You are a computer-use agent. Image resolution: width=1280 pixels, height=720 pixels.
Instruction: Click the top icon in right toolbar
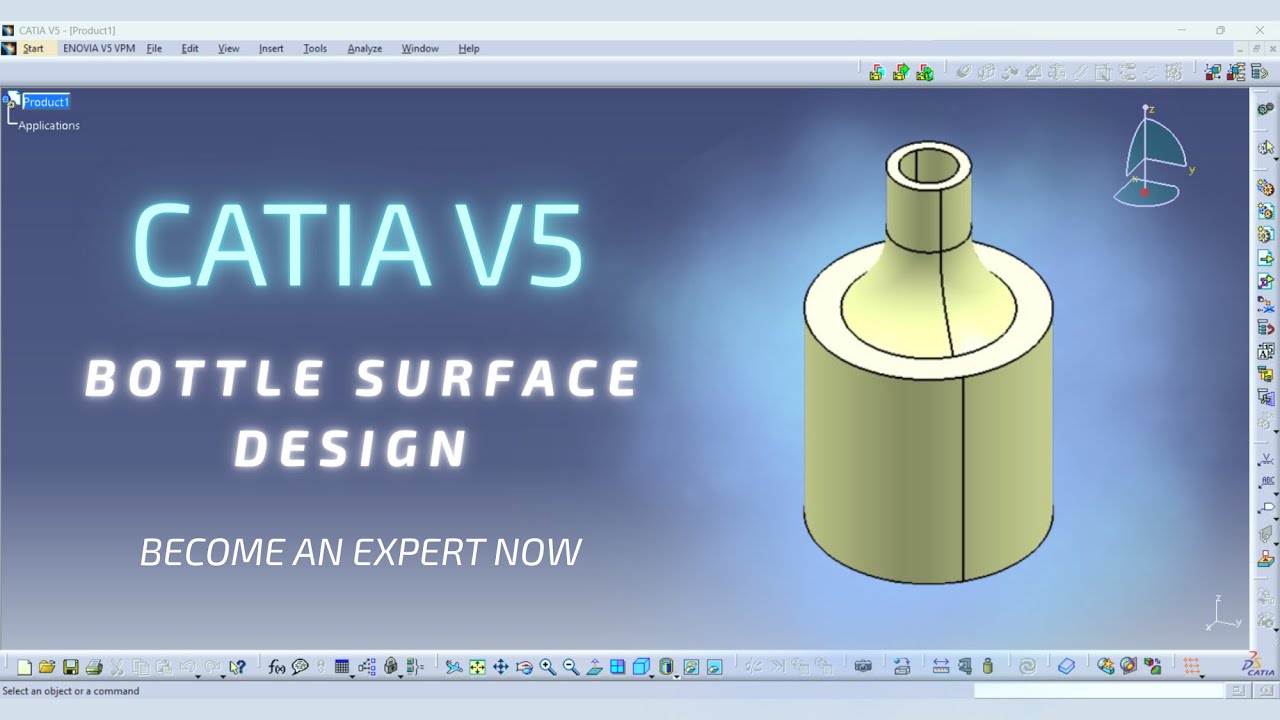click(x=1265, y=109)
